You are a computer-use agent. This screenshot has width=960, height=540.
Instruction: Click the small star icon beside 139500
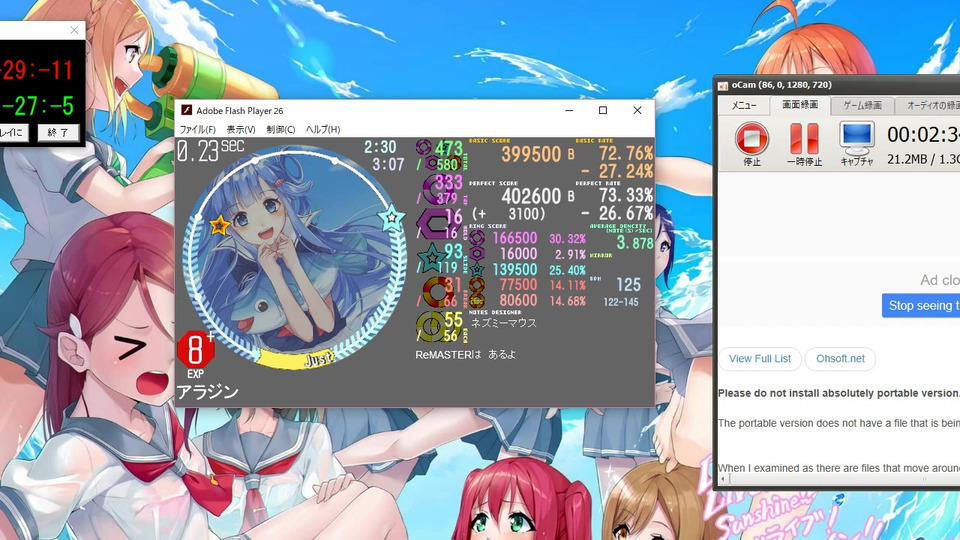tap(477, 269)
